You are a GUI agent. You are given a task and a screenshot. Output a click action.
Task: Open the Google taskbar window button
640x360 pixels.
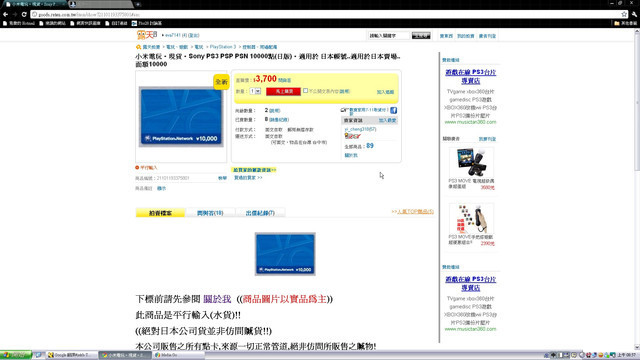coord(72,355)
